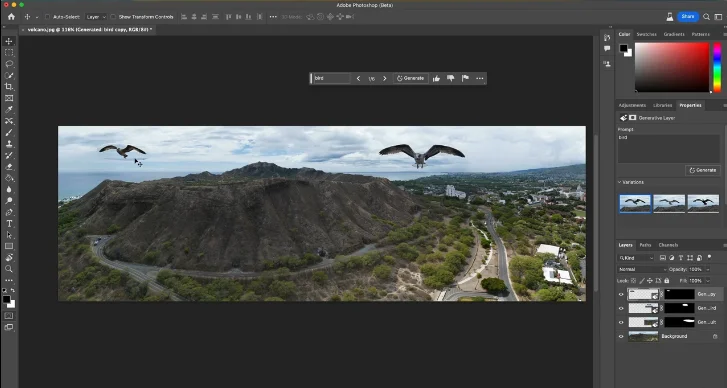Switch to the Swatches tab
Image resolution: width=727 pixels, height=388 pixels.
point(646,34)
